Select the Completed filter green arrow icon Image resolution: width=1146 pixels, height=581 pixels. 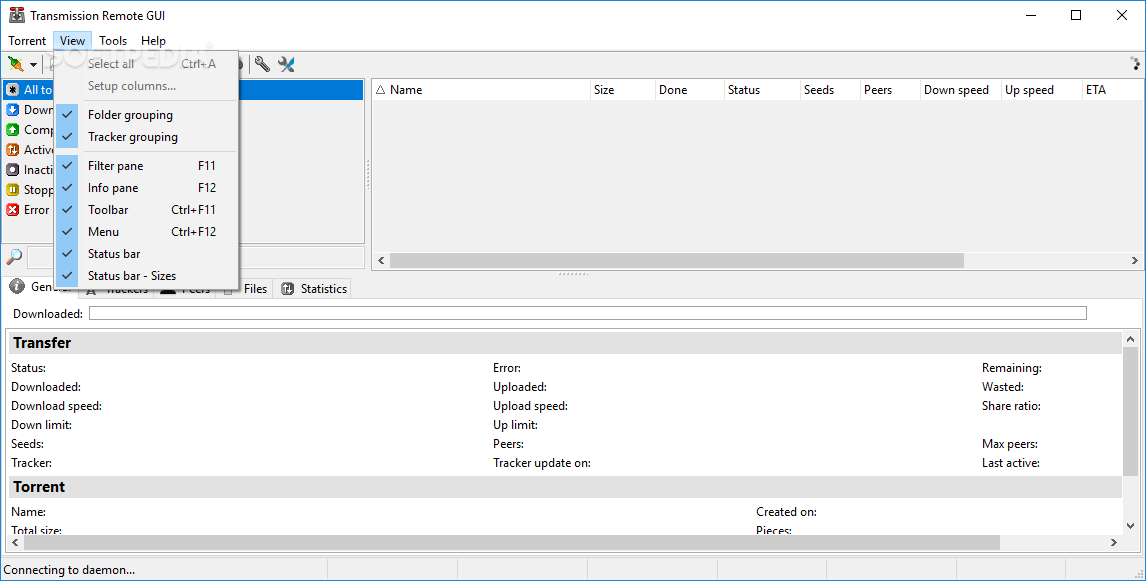point(12,129)
